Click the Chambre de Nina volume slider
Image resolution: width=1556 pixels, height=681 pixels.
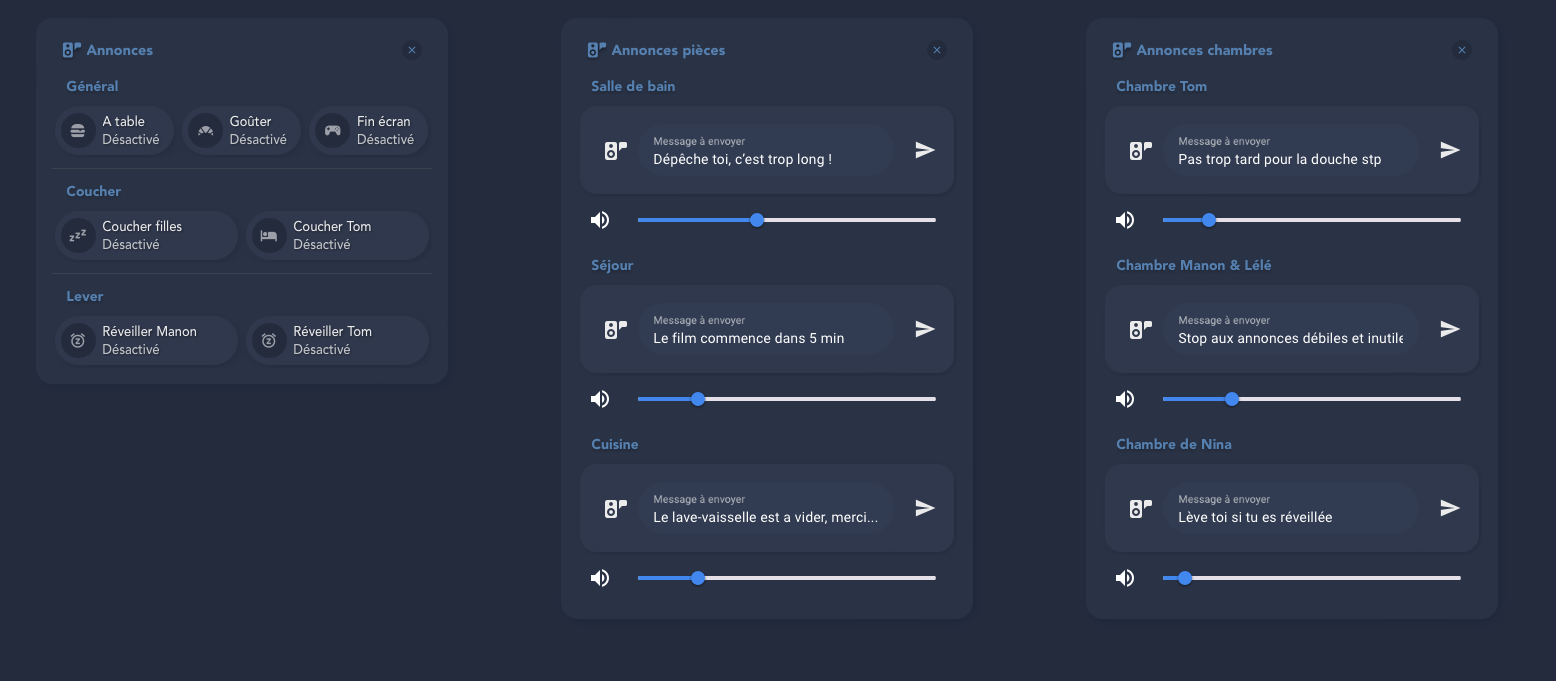click(x=1312, y=578)
